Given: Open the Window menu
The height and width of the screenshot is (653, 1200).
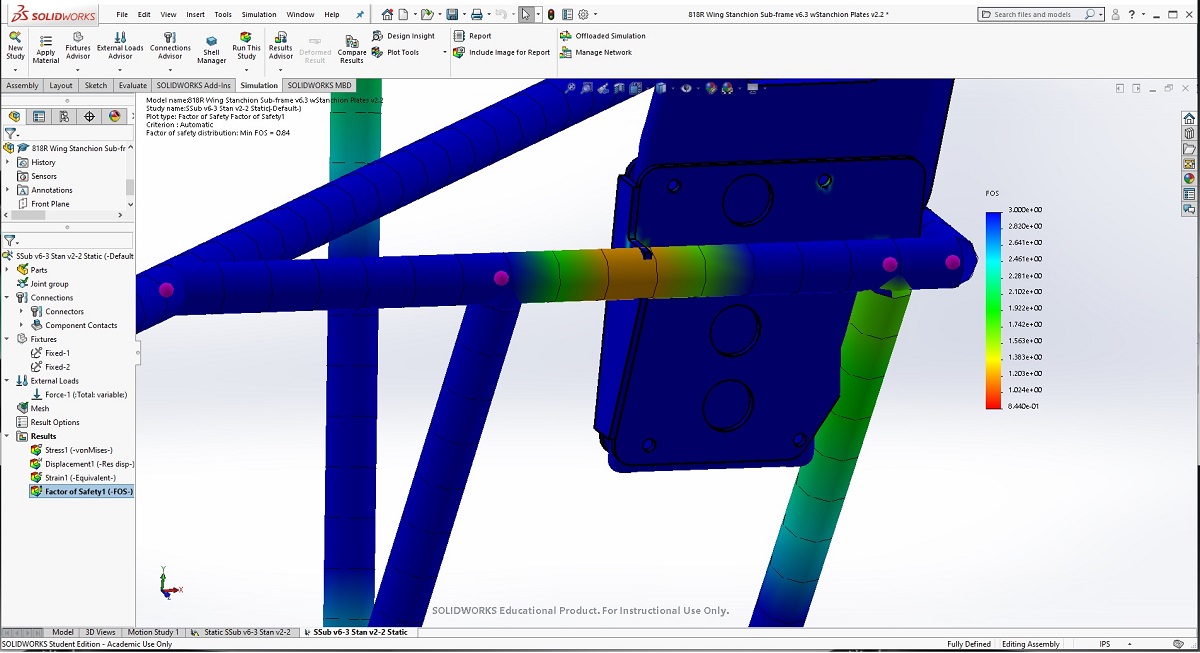Looking at the screenshot, I should [x=300, y=15].
